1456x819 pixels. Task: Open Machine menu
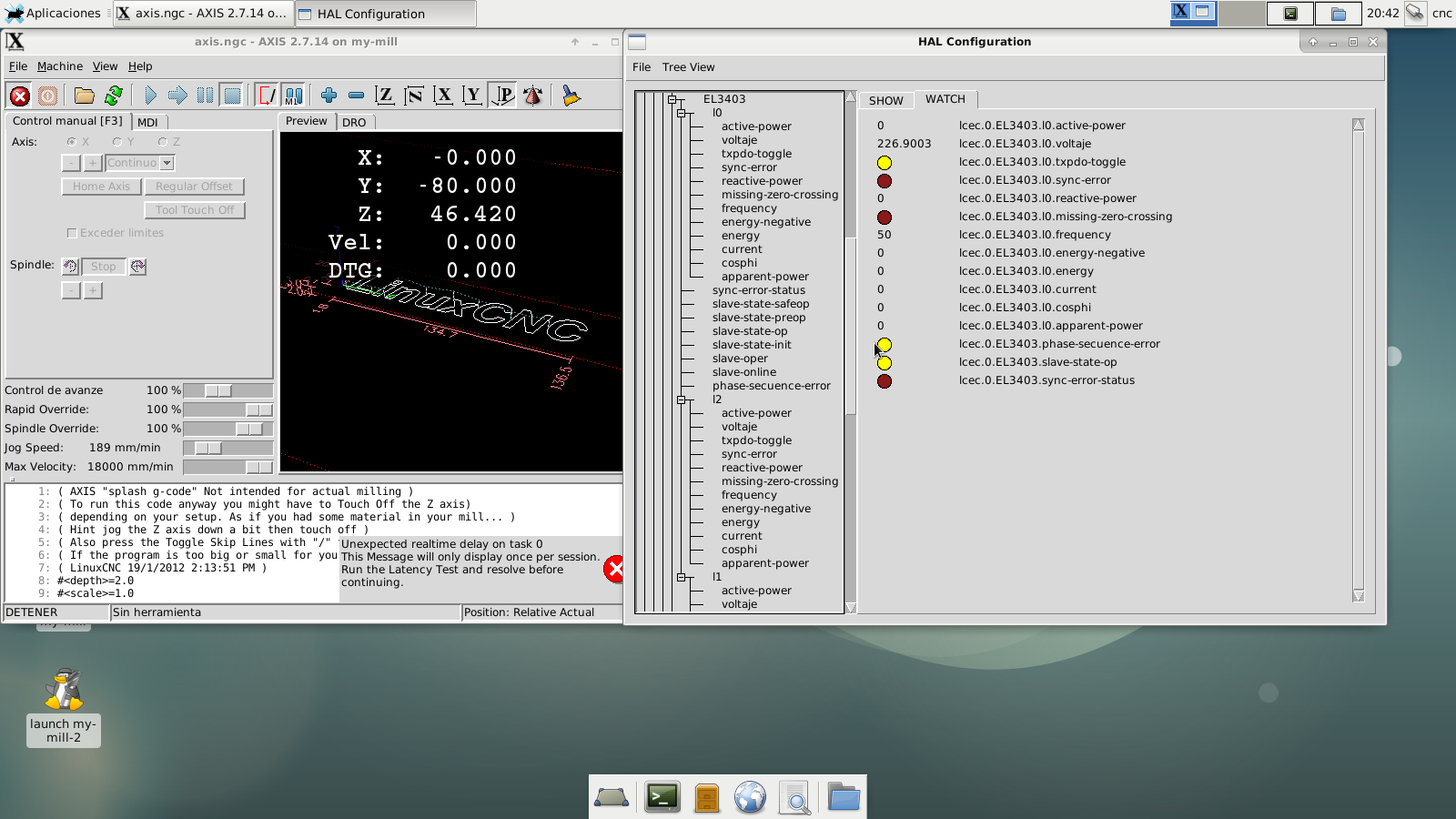pyautogui.click(x=60, y=66)
